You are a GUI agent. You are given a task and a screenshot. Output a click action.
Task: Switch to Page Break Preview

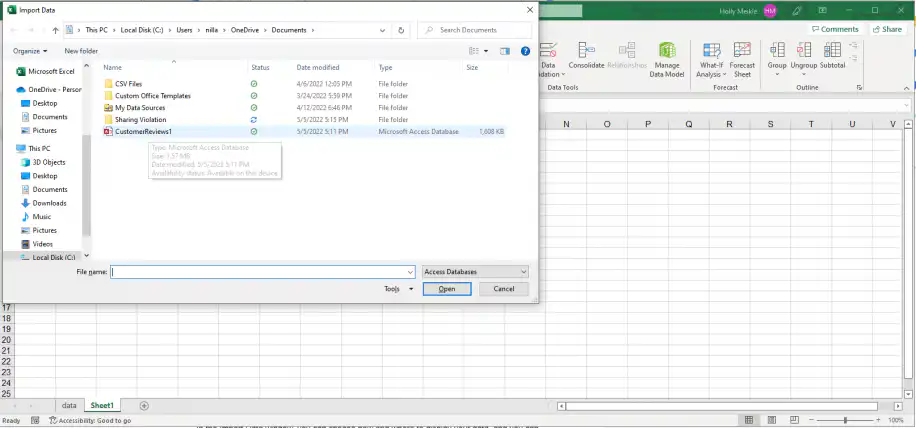coord(794,420)
